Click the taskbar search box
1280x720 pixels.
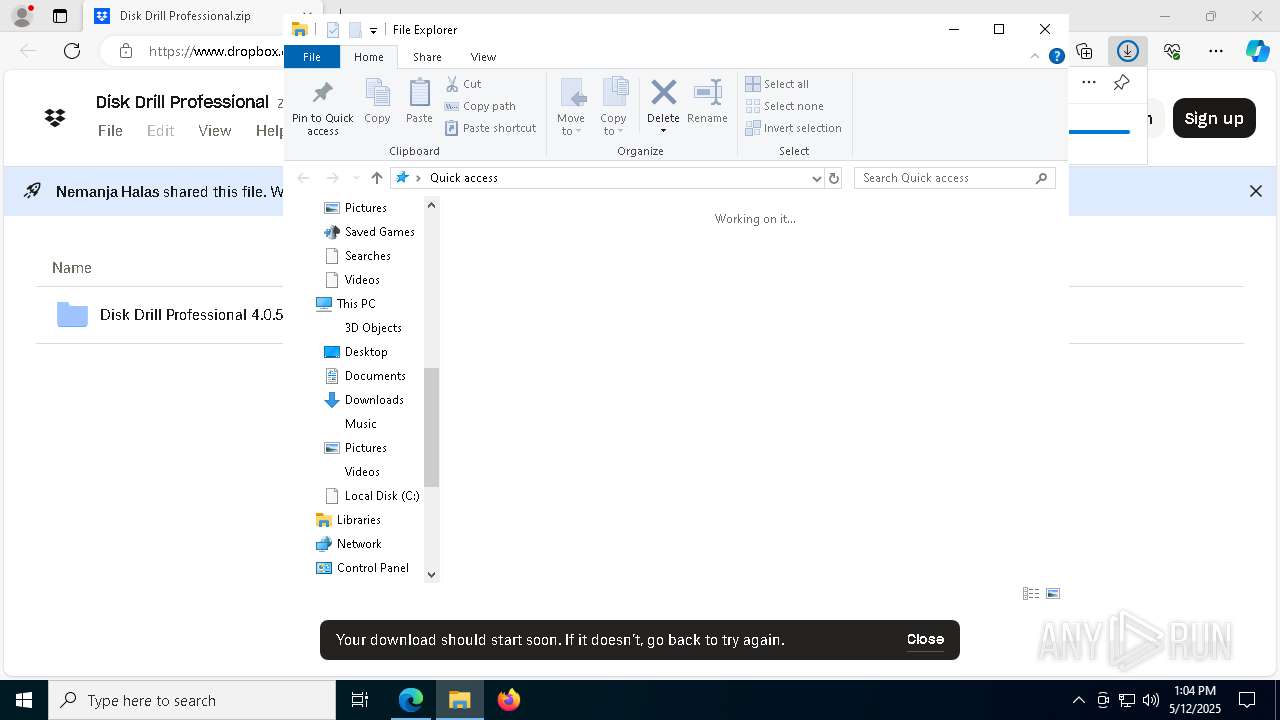click(x=192, y=700)
